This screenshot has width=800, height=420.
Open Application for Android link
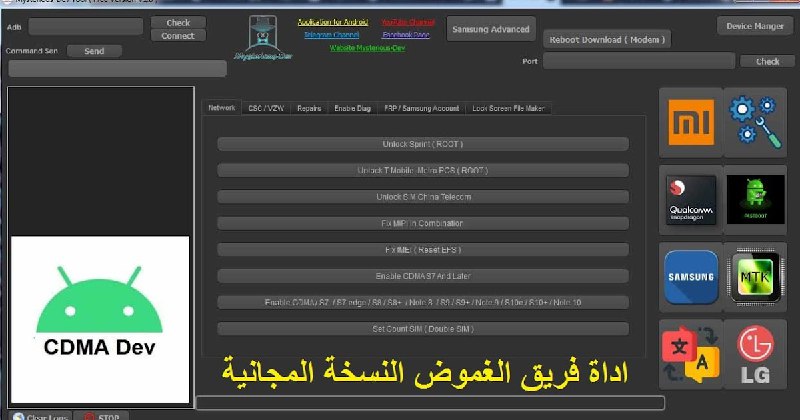point(333,22)
